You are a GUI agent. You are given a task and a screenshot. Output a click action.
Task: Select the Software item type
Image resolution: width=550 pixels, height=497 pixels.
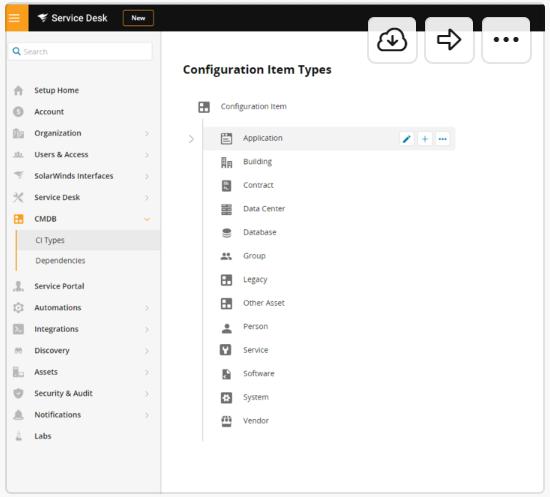[x=259, y=374]
